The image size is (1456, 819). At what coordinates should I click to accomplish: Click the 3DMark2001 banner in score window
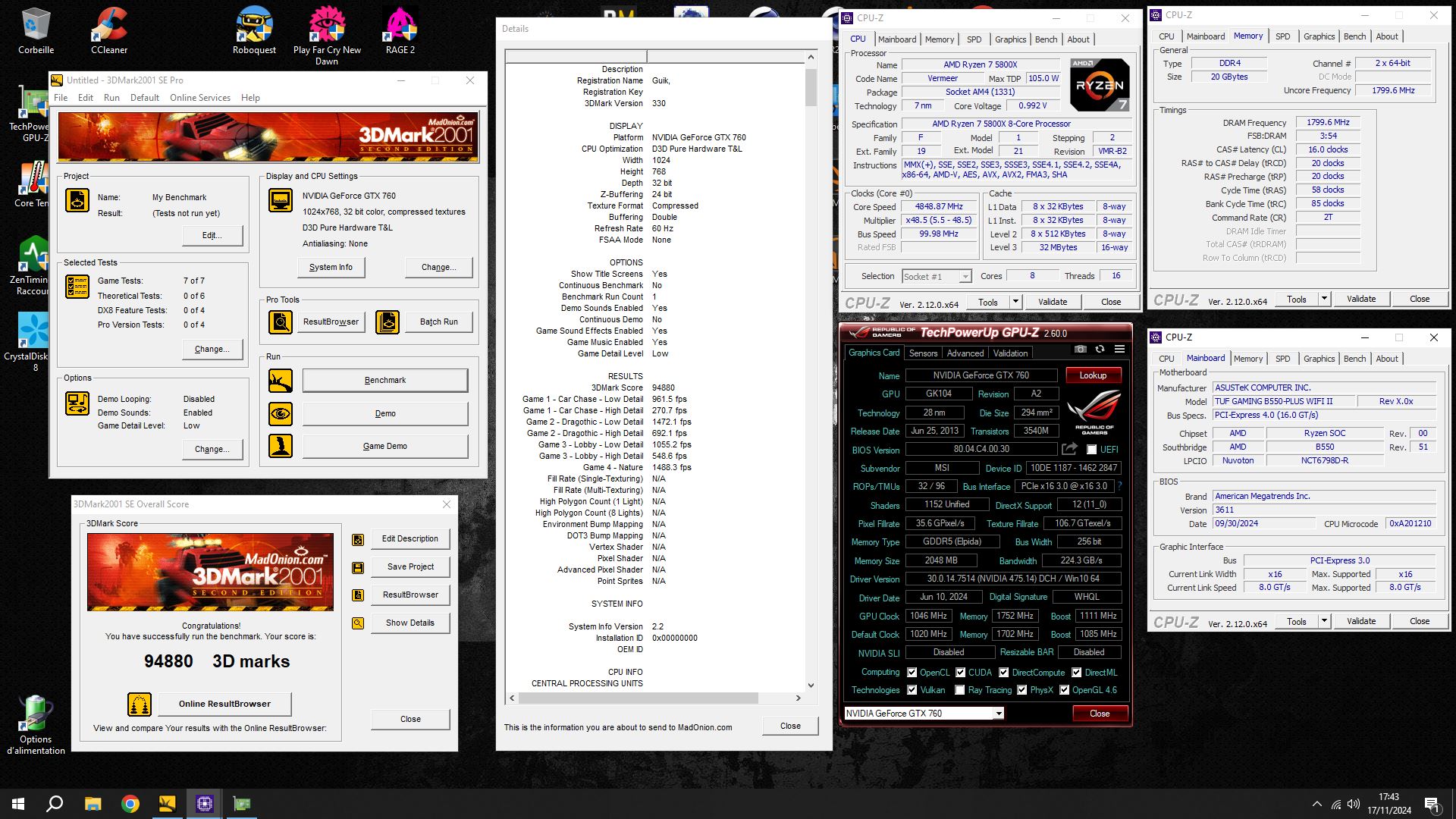point(210,573)
